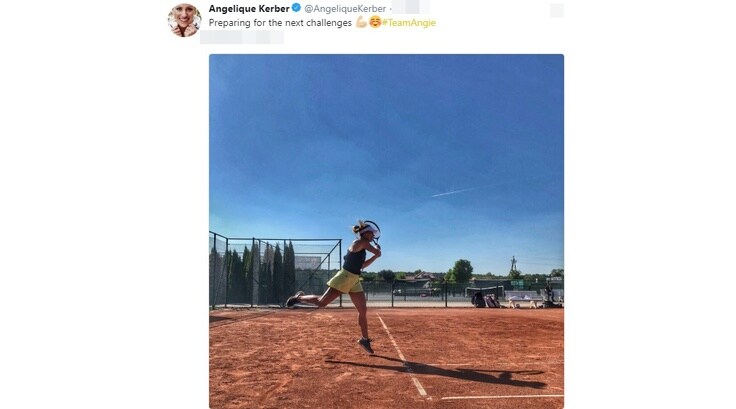This screenshot has height=409, width=736.
Task: Click the player's yellow skirt
Action: [x=345, y=281]
